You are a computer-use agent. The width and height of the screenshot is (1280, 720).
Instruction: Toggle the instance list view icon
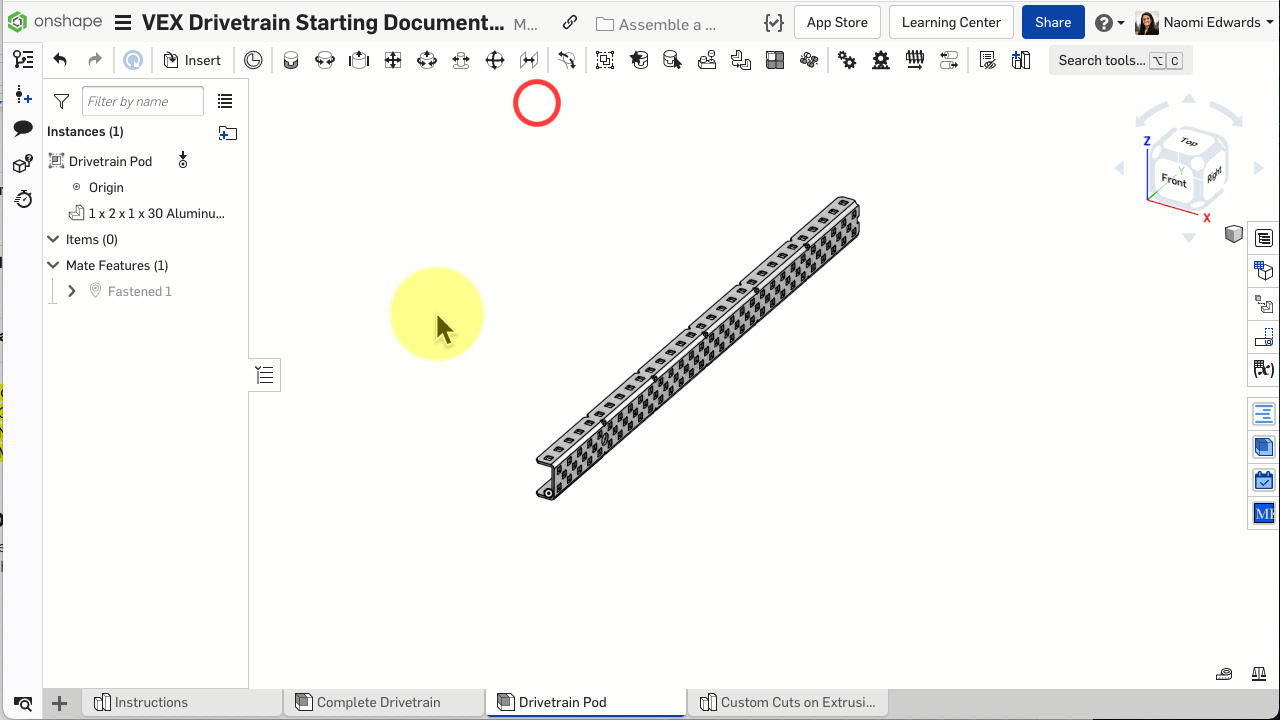(x=225, y=101)
